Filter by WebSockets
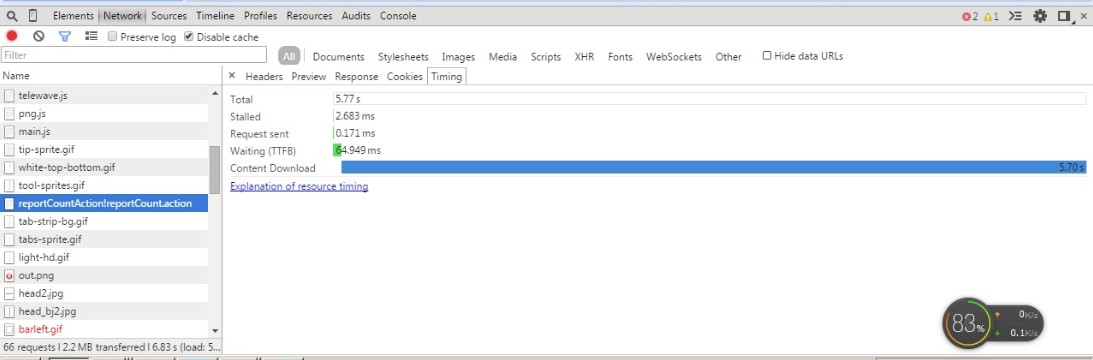Viewport: 1093px width, 360px height. click(673, 57)
